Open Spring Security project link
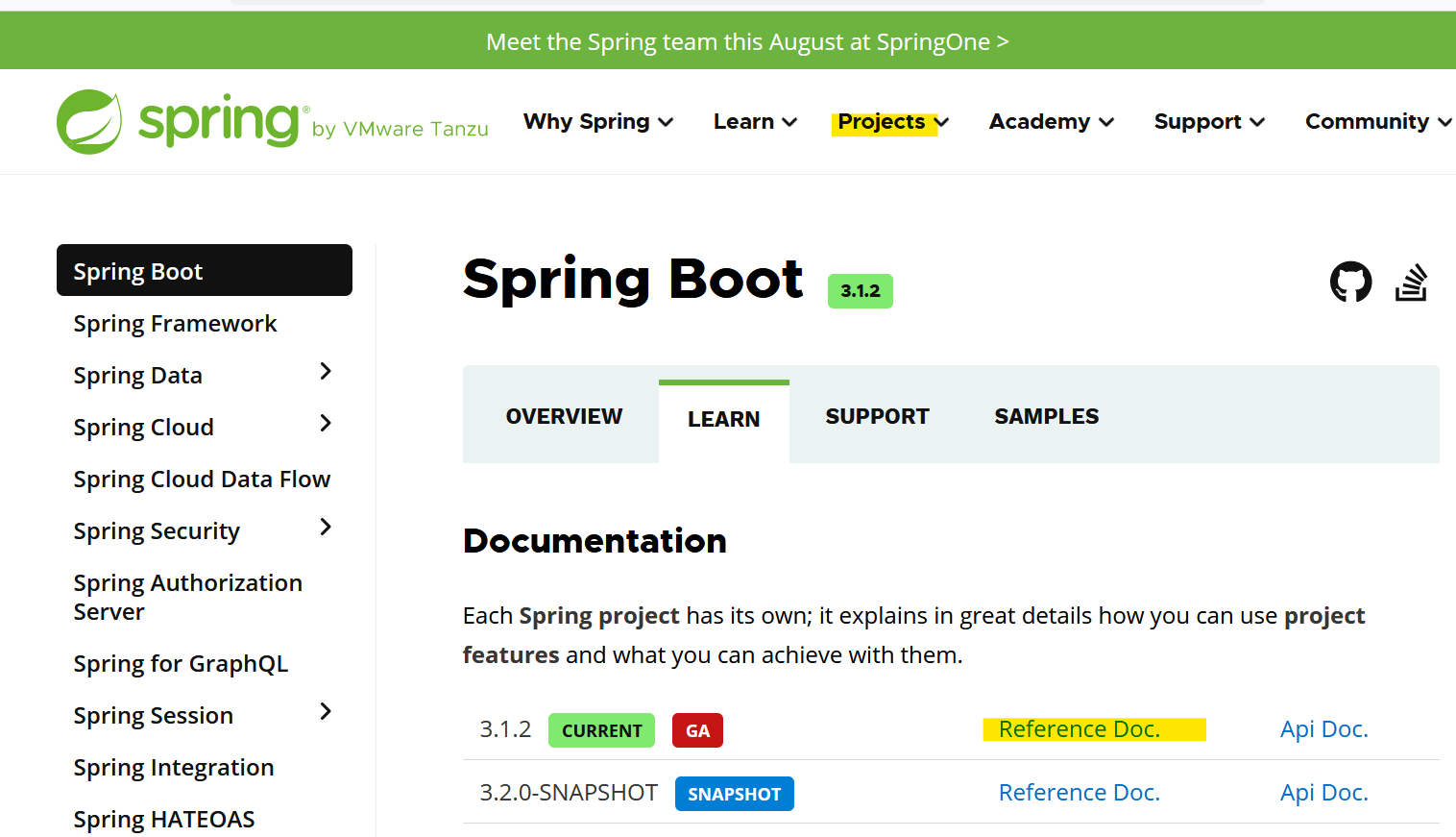Screen dimensions: 1456x837 click(x=157, y=531)
